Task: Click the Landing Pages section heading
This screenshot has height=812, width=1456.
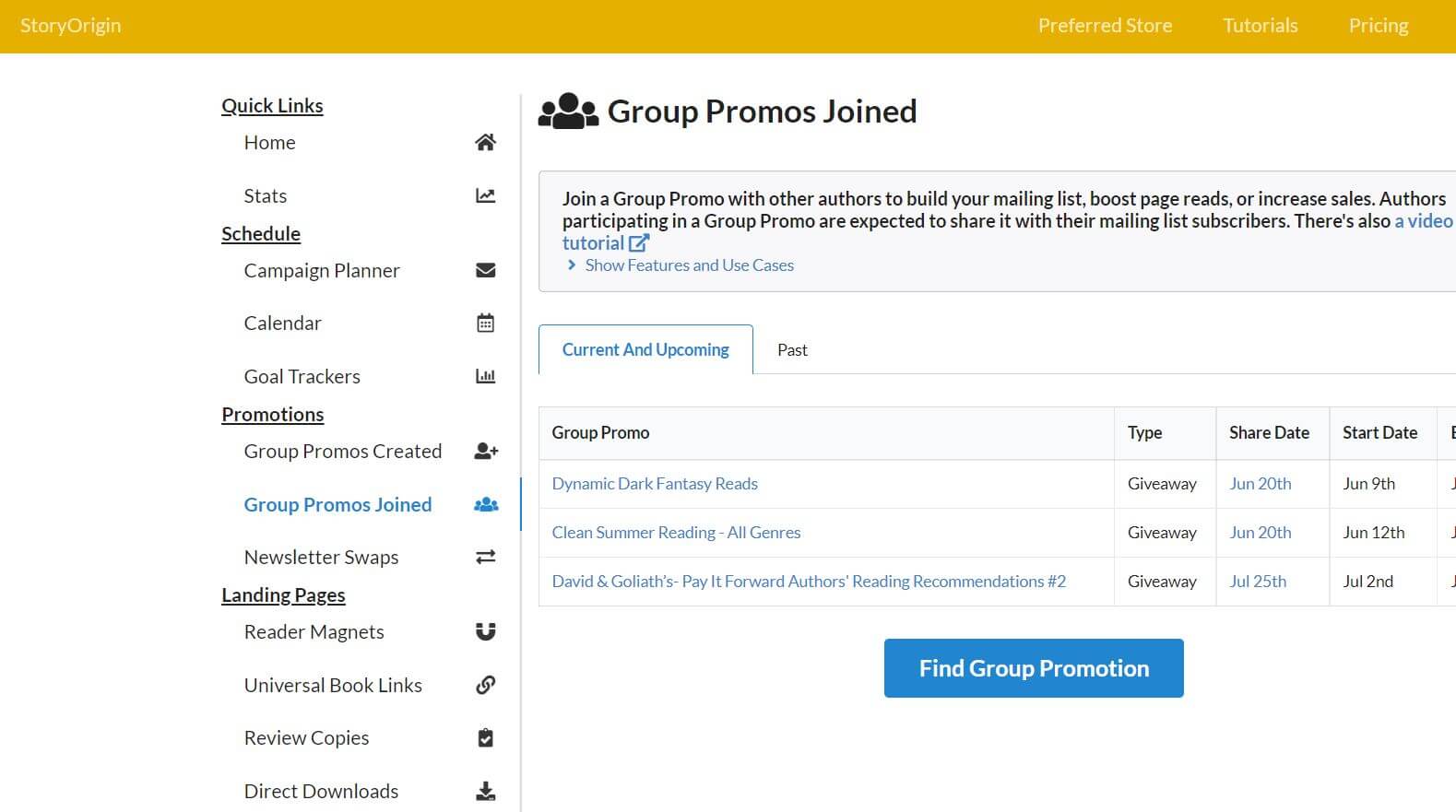Action: pos(283,595)
